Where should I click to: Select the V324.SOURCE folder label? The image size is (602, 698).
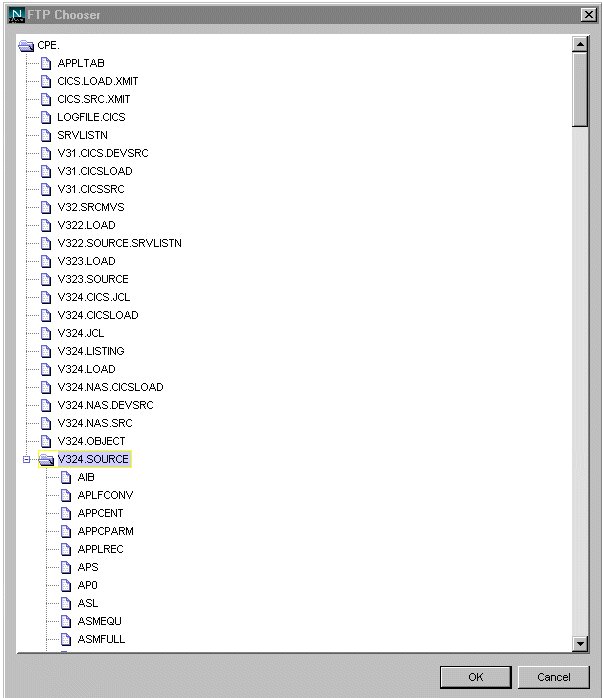[93, 459]
